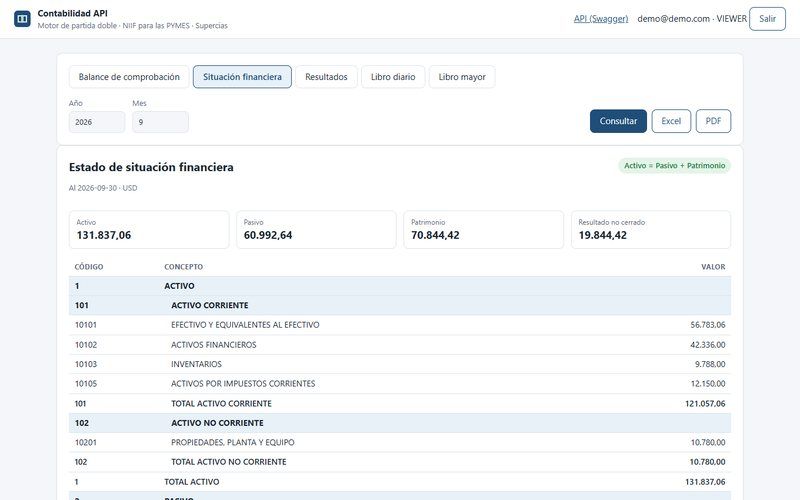Image resolution: width=800 pixels, height=500 pixels.
Task: Select the Activo summary card 131.837,06
Action: pos(149,230)
